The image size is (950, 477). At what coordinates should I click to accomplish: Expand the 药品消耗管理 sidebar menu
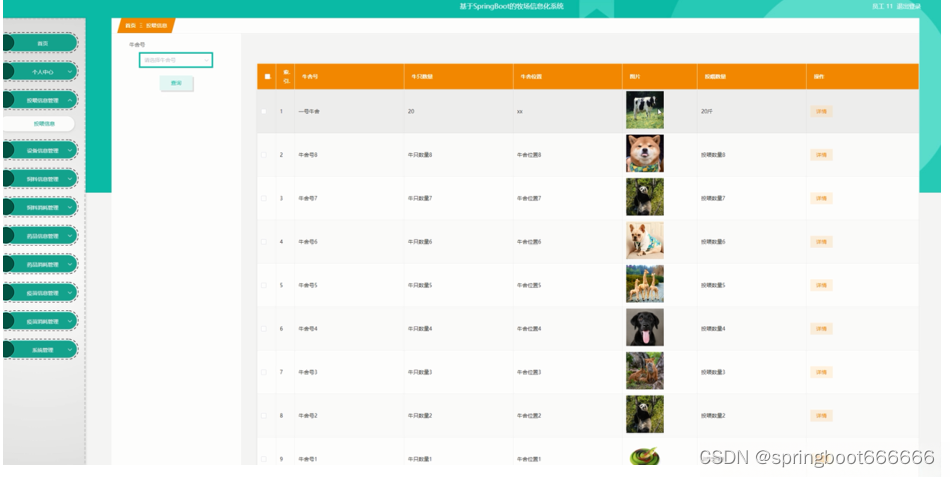click(x=41, y=264)
